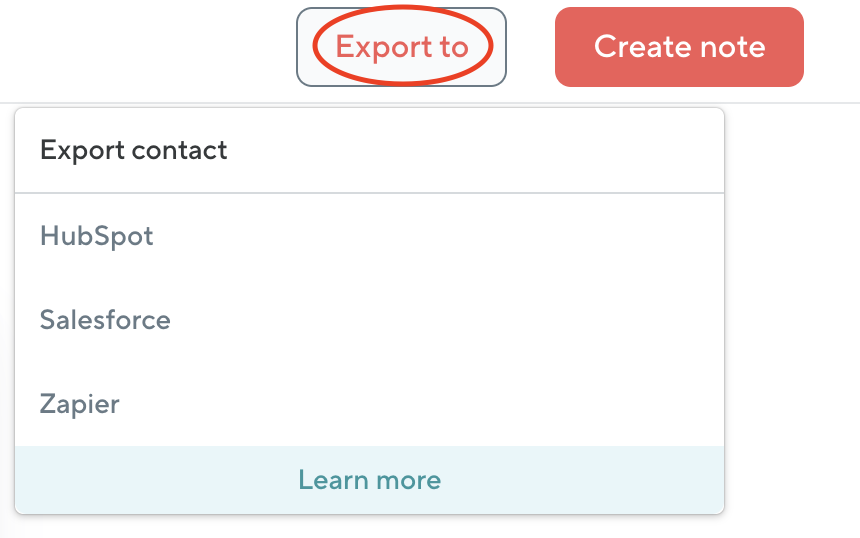Export this contact via Zapier
The image size is (860, 538).
pos(369,404)
